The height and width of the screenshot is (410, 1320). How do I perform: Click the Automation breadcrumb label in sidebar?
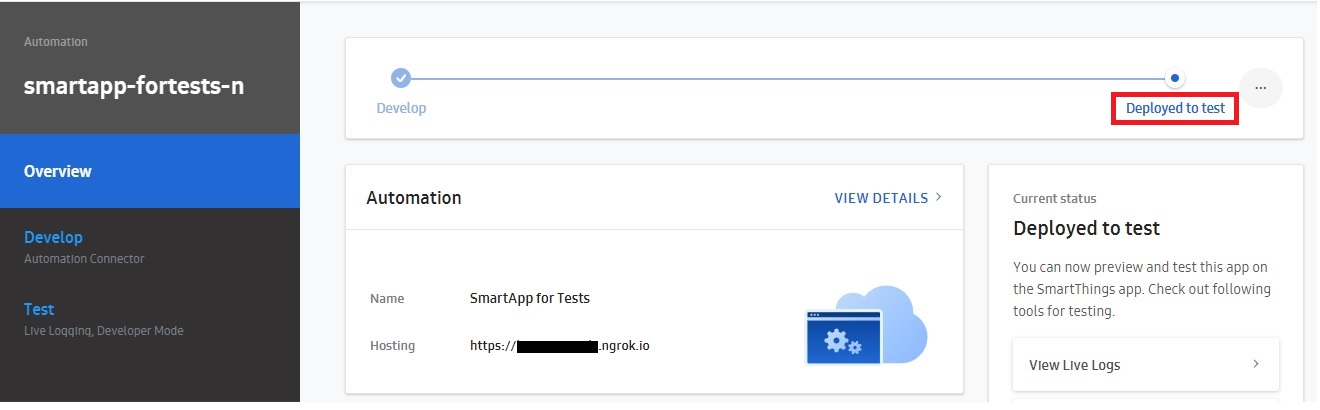coord(56,42)
